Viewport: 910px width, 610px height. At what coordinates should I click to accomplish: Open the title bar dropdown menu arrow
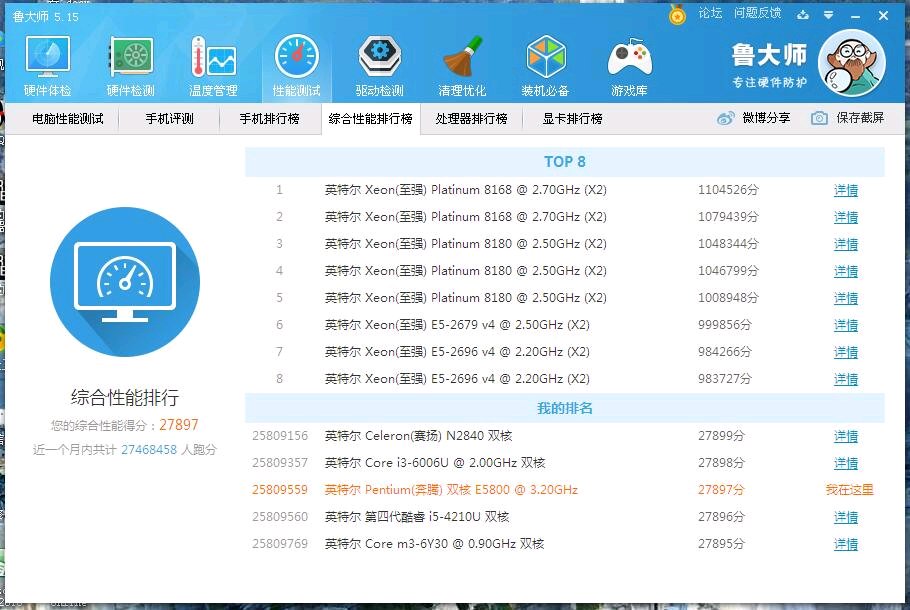[829, 15]
